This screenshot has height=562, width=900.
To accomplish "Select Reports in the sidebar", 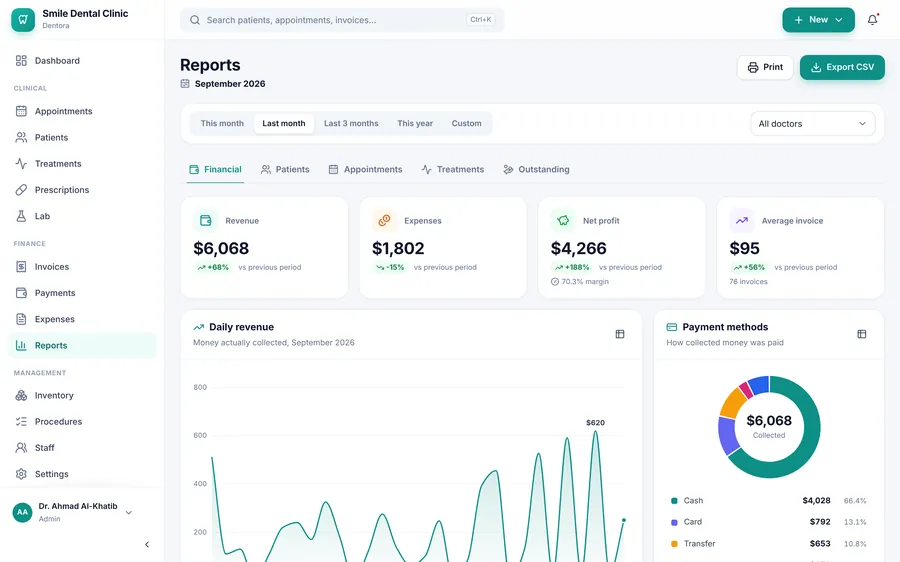I will [82, 346].
